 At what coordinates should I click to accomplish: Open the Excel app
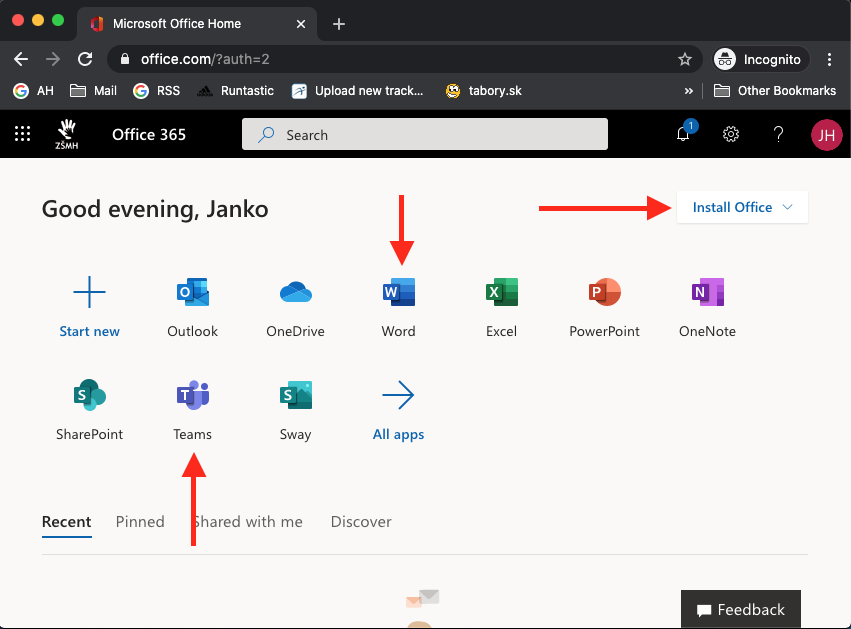(x=501, y=293)
